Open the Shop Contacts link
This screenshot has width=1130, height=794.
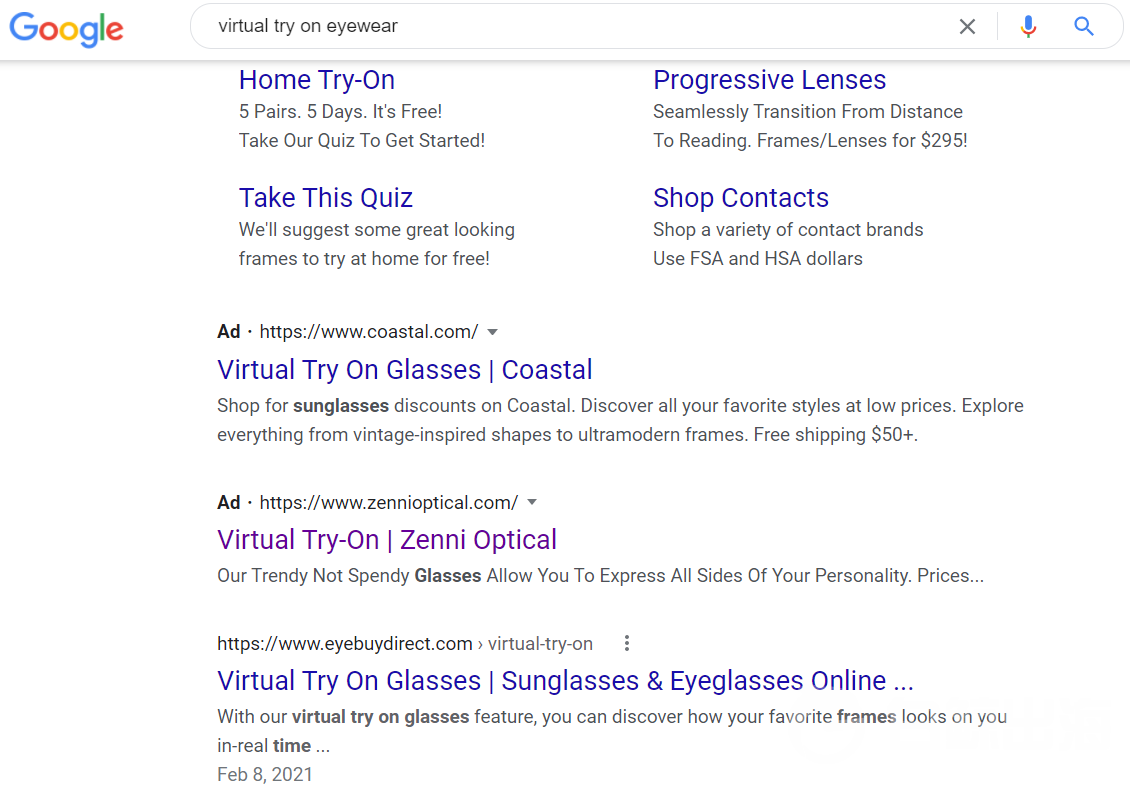[x=740, y=198]
